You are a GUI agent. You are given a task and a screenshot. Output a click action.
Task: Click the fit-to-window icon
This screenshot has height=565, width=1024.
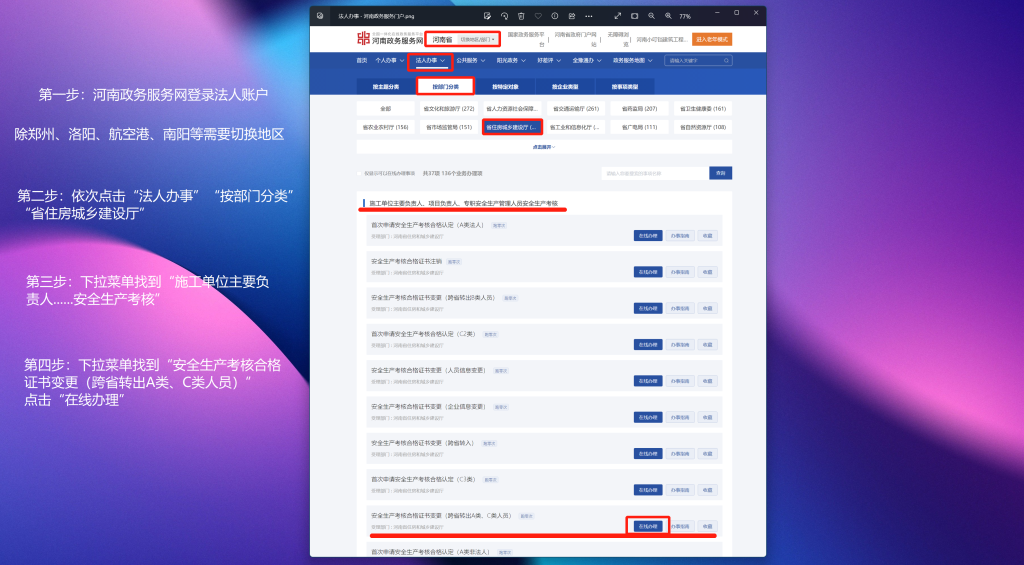pyautogui.click(x=635, y=16)
